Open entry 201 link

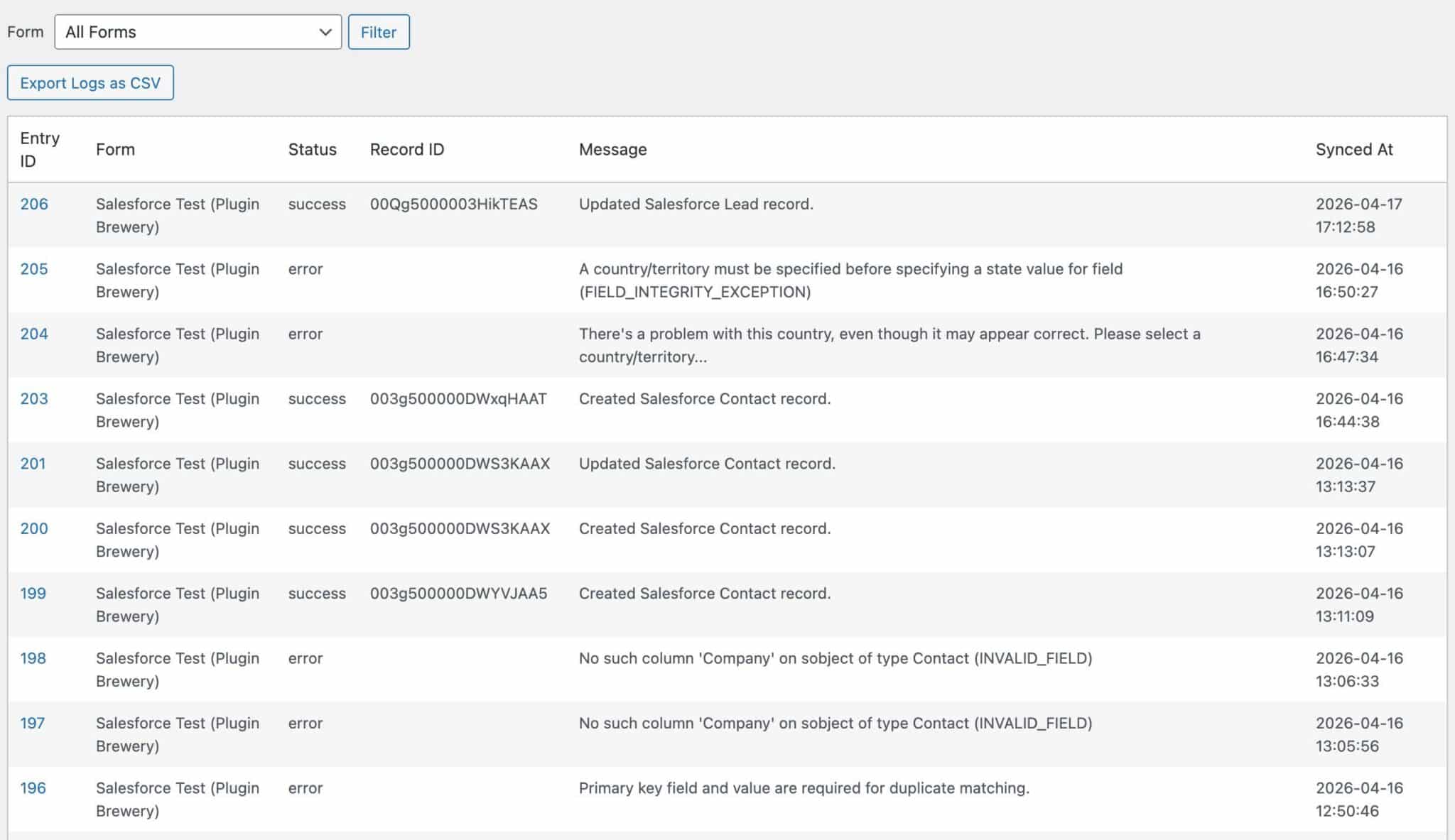(33, 464)
